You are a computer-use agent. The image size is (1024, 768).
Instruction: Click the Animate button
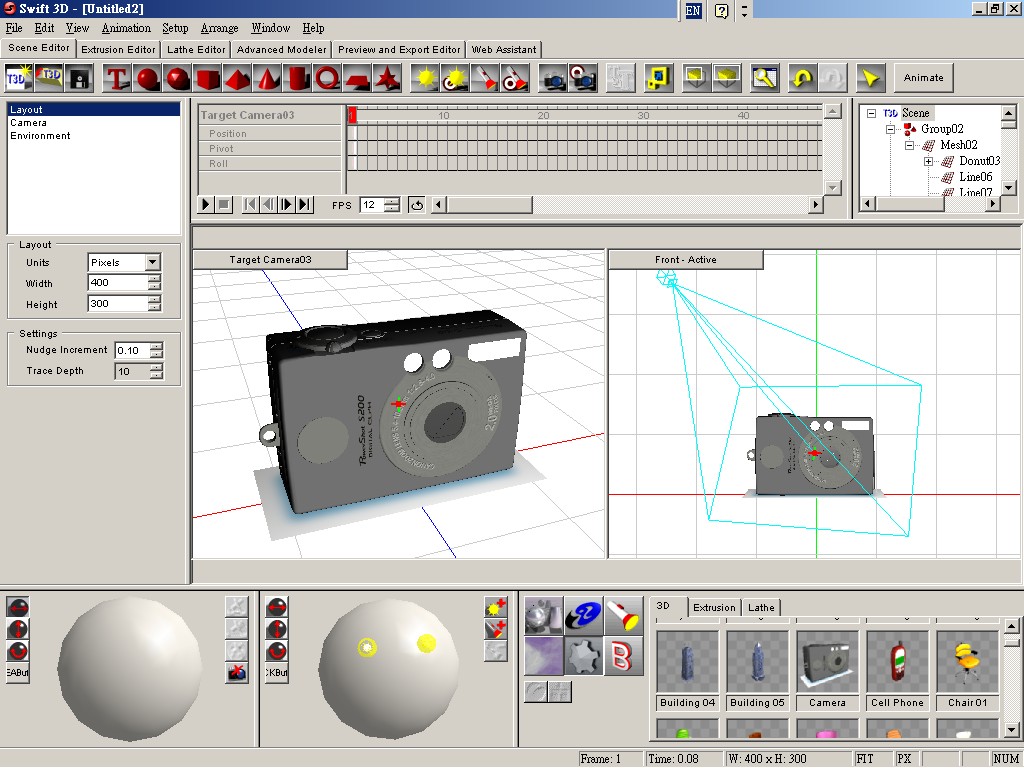pos(923,78)
